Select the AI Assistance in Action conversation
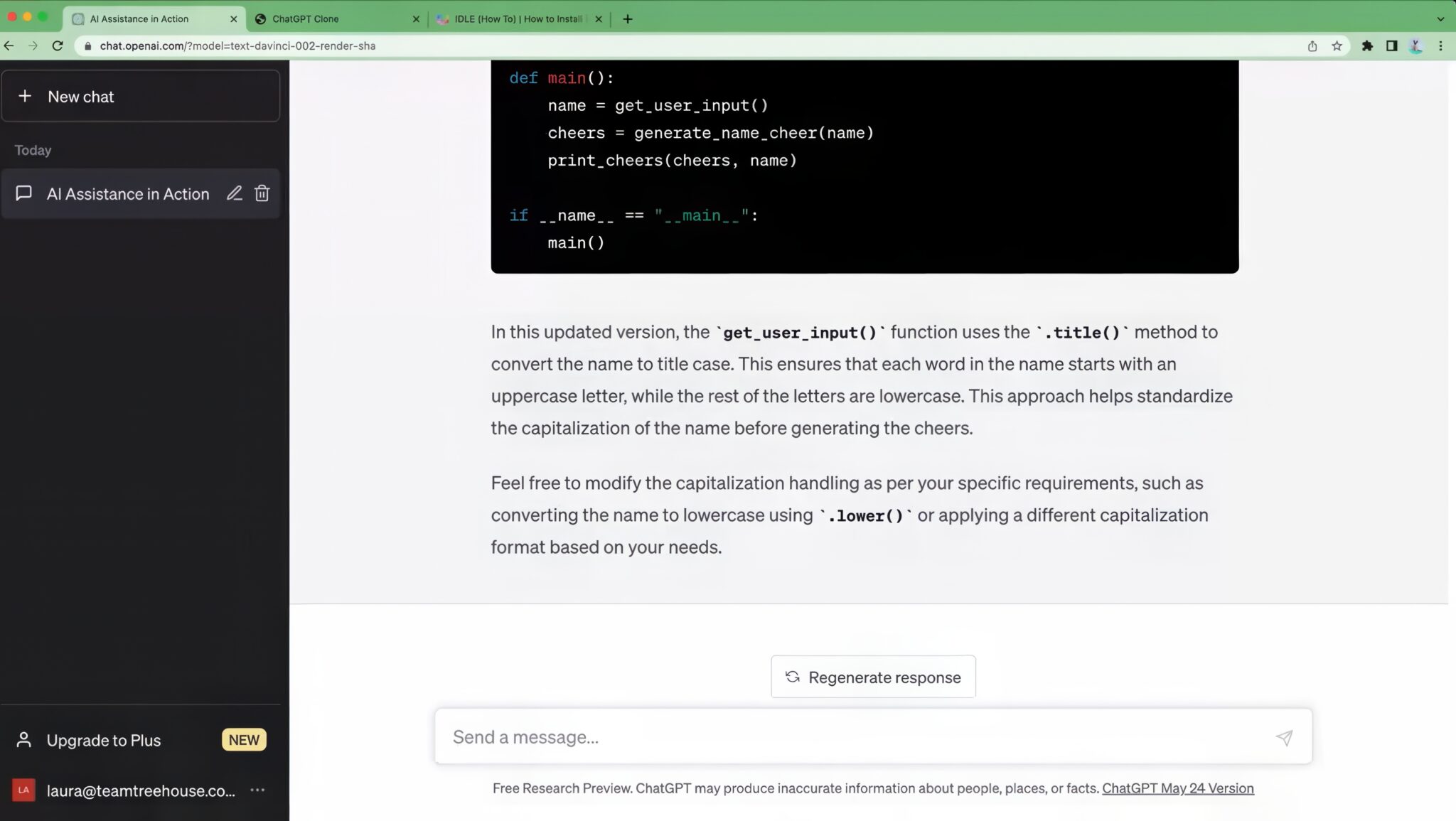 (128, 193)
